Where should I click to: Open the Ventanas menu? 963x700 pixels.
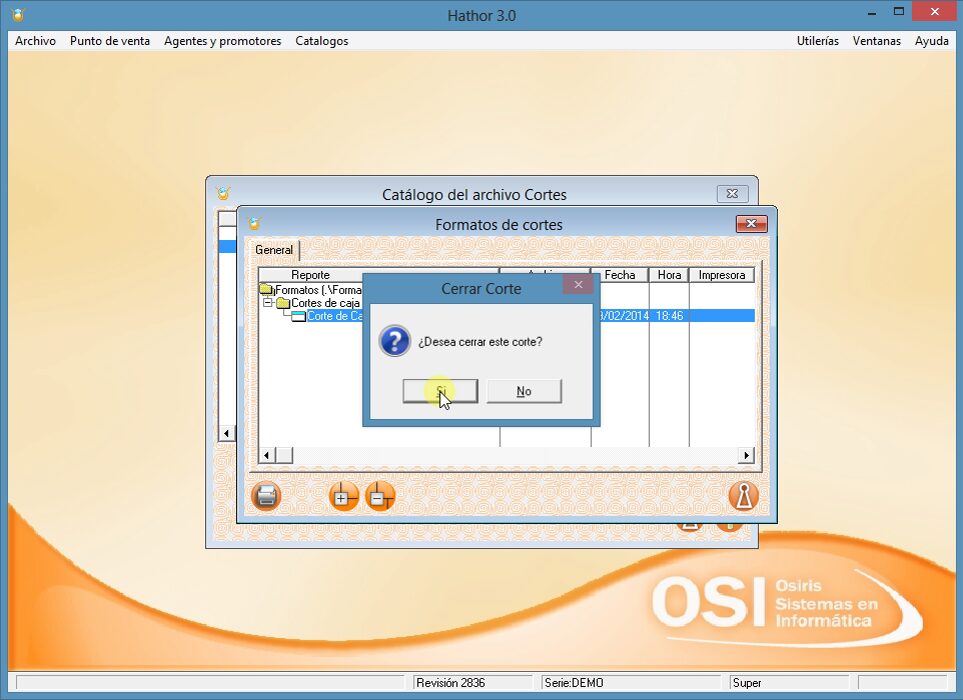pos(876,41)
